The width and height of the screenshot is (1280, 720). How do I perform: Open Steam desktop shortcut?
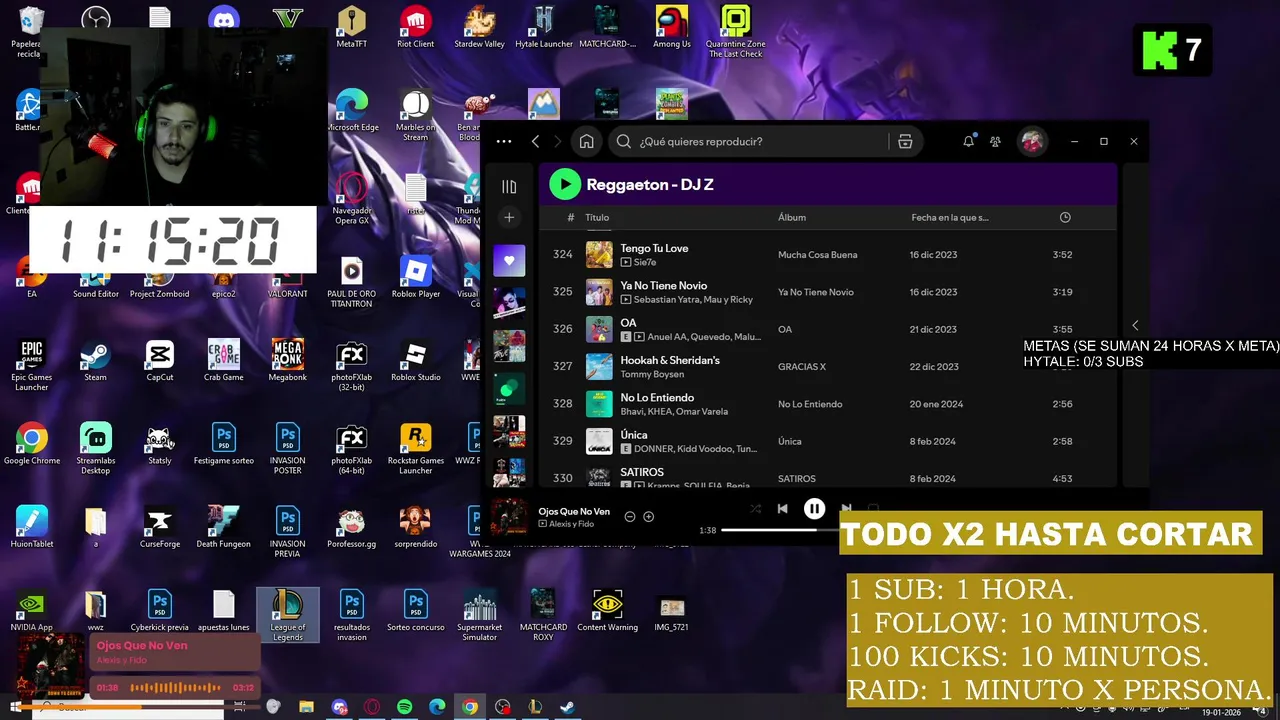coord(95,361)
